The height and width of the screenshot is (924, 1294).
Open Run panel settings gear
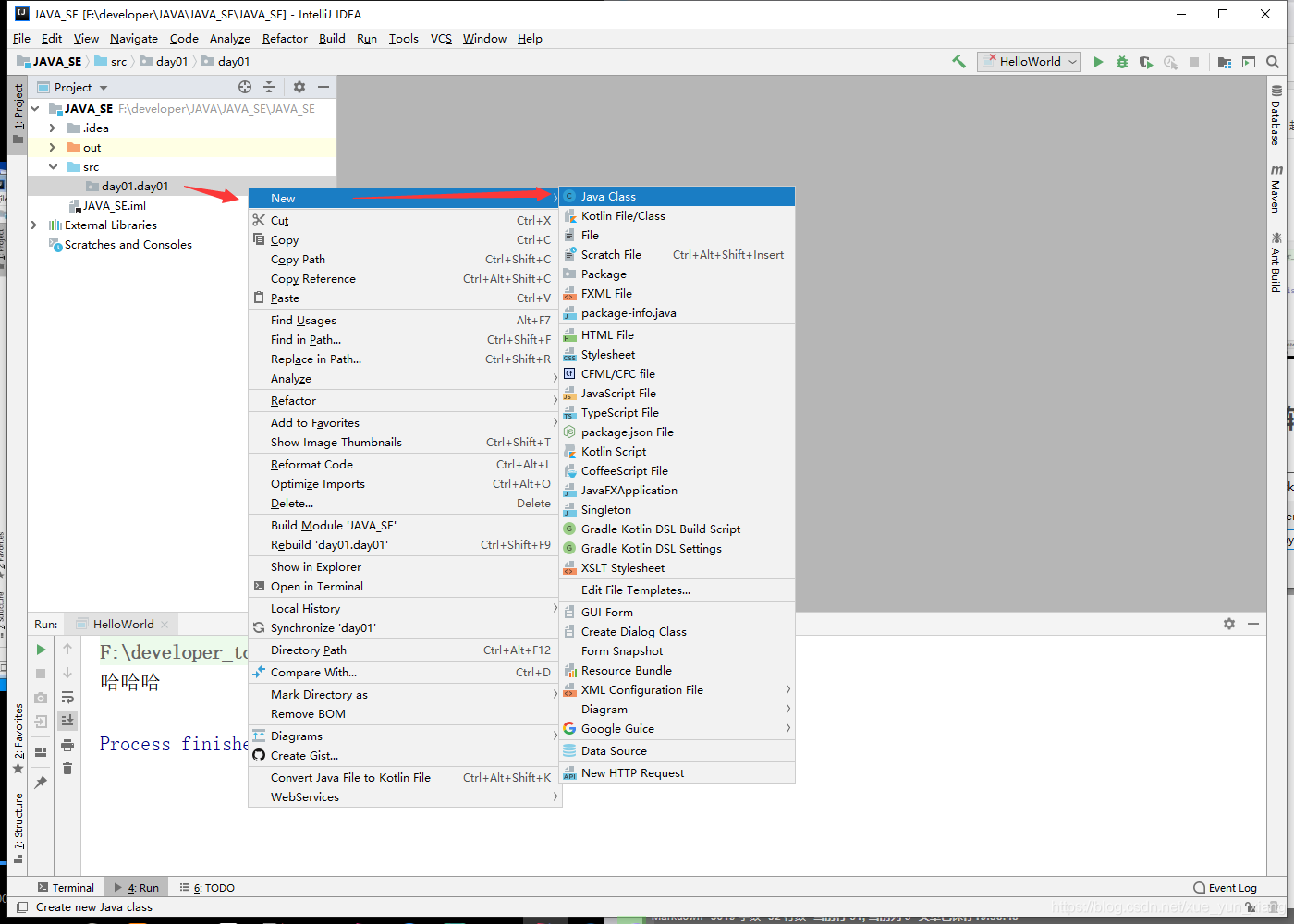[x=1229, y=624]
